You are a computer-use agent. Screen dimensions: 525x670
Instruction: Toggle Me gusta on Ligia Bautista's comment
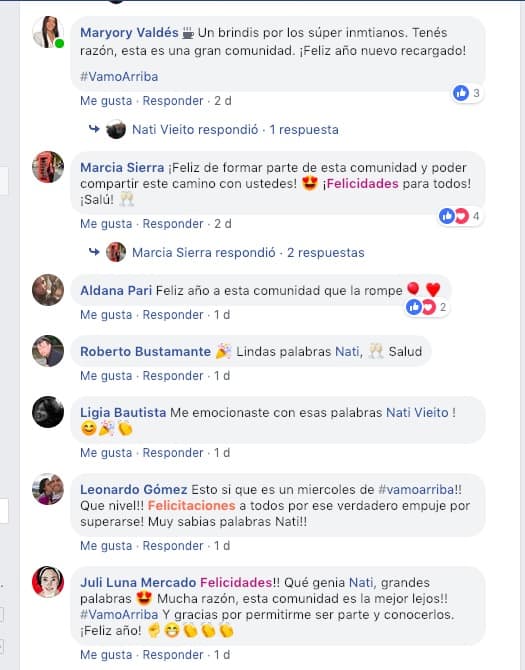coord(106,453)
